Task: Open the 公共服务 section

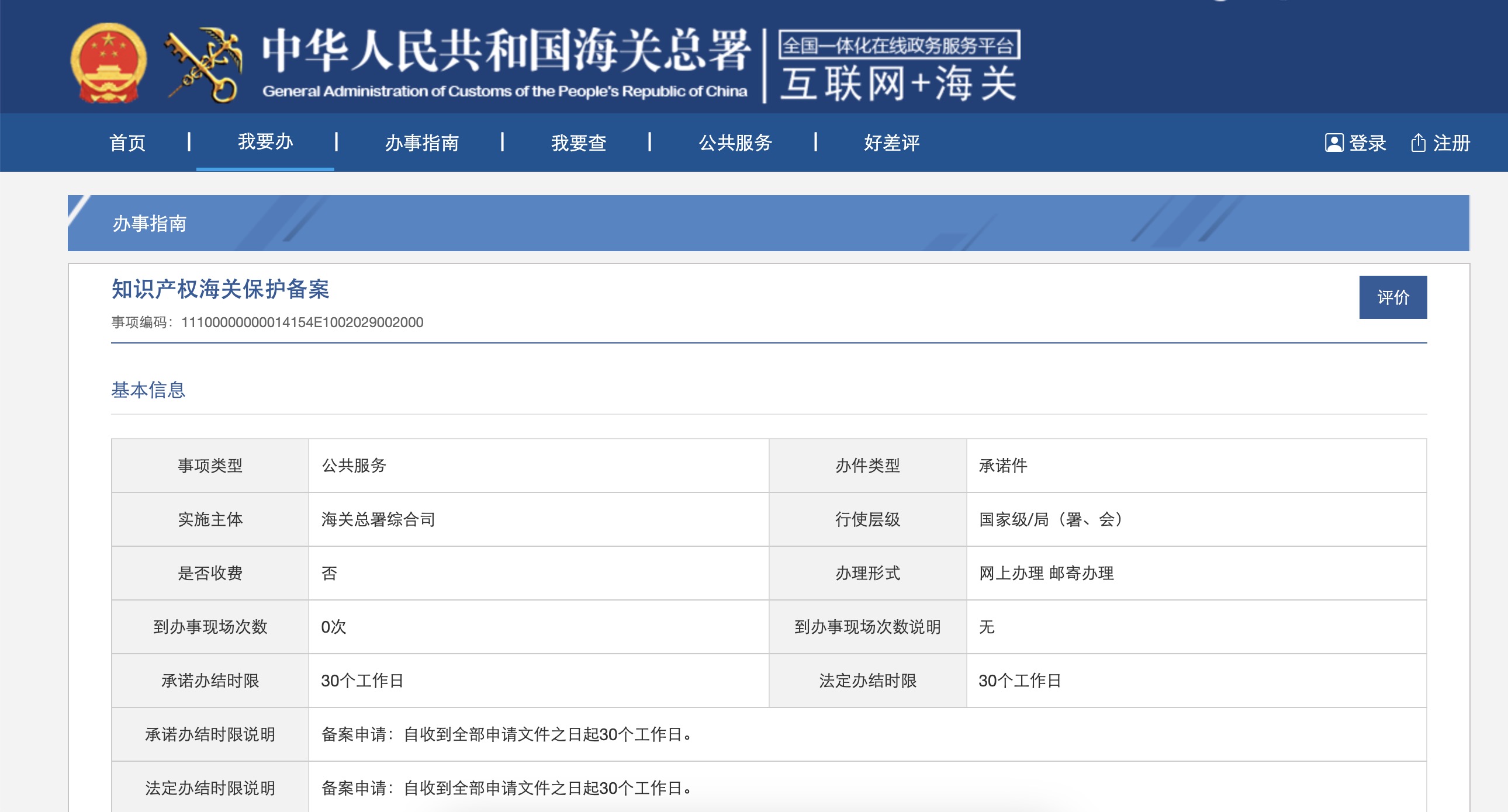Action: tap(734, 142)
